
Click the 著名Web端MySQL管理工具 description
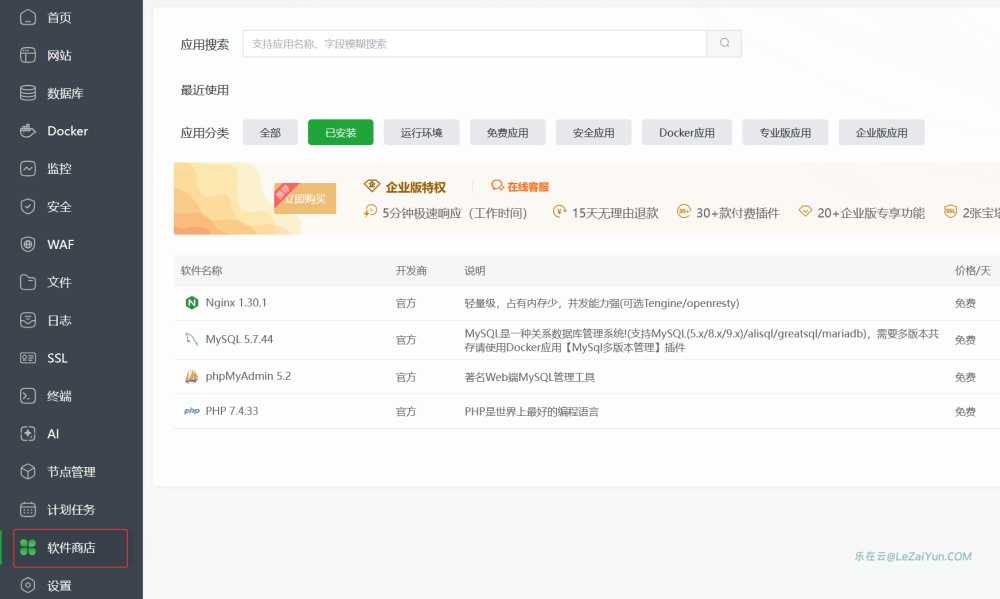(529, 377)
